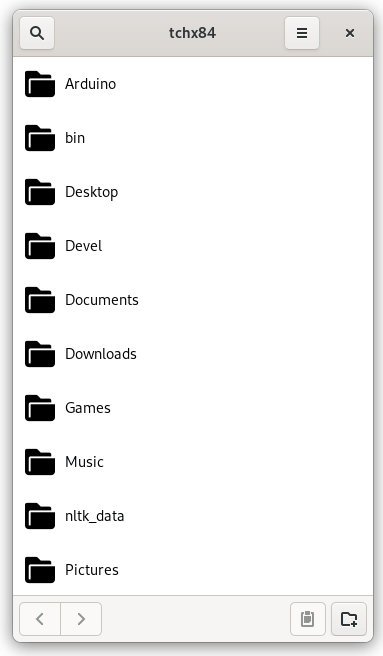Go back with the left arrow
Viewport: 383px width, 656px height.
click(40, 619)
